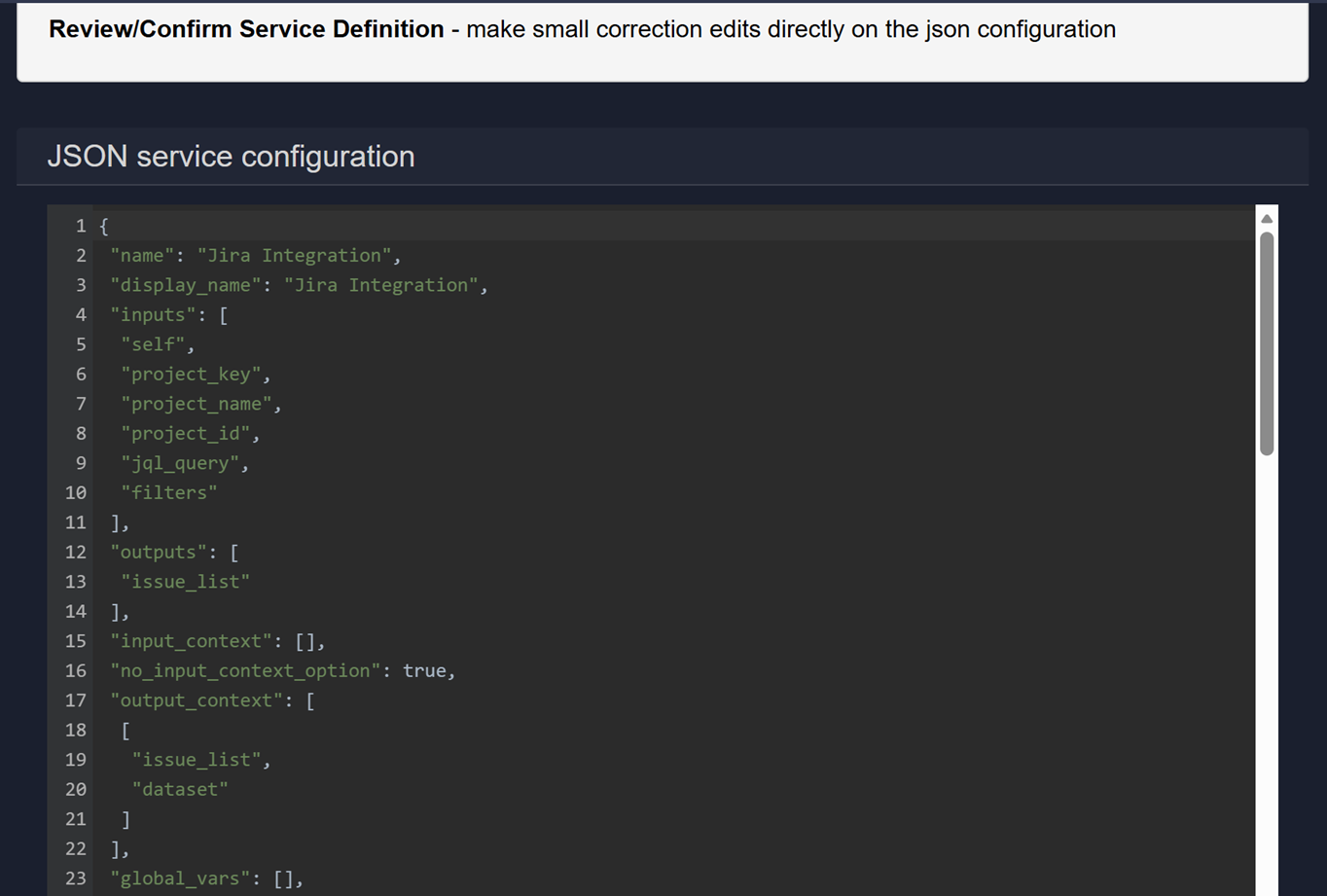Click the Review/Confirm Service Definition heading
Screen dimensions: 1327x896
pos(246,29)
